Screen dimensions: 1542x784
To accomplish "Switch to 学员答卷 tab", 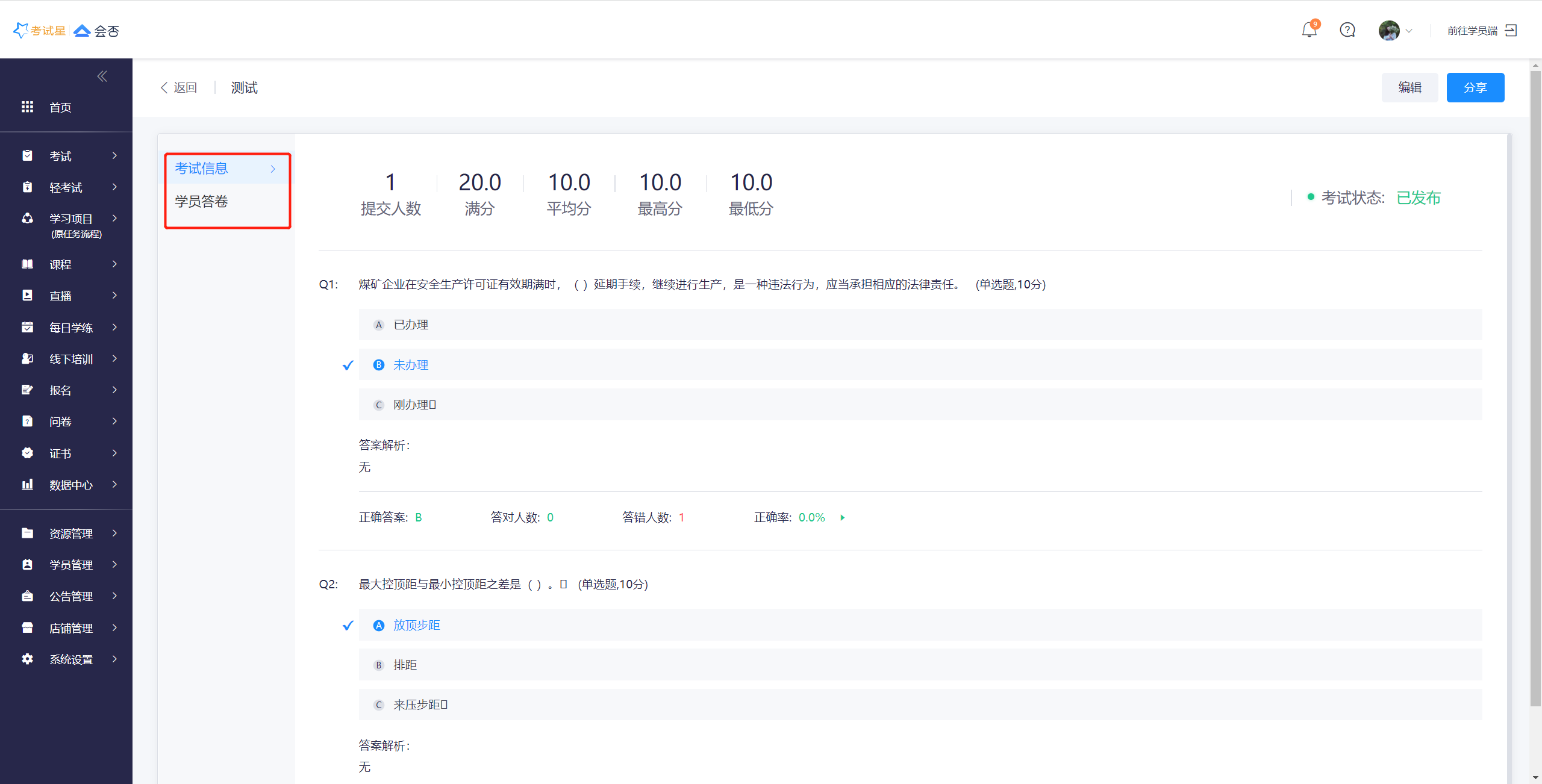I will point(202,202).
